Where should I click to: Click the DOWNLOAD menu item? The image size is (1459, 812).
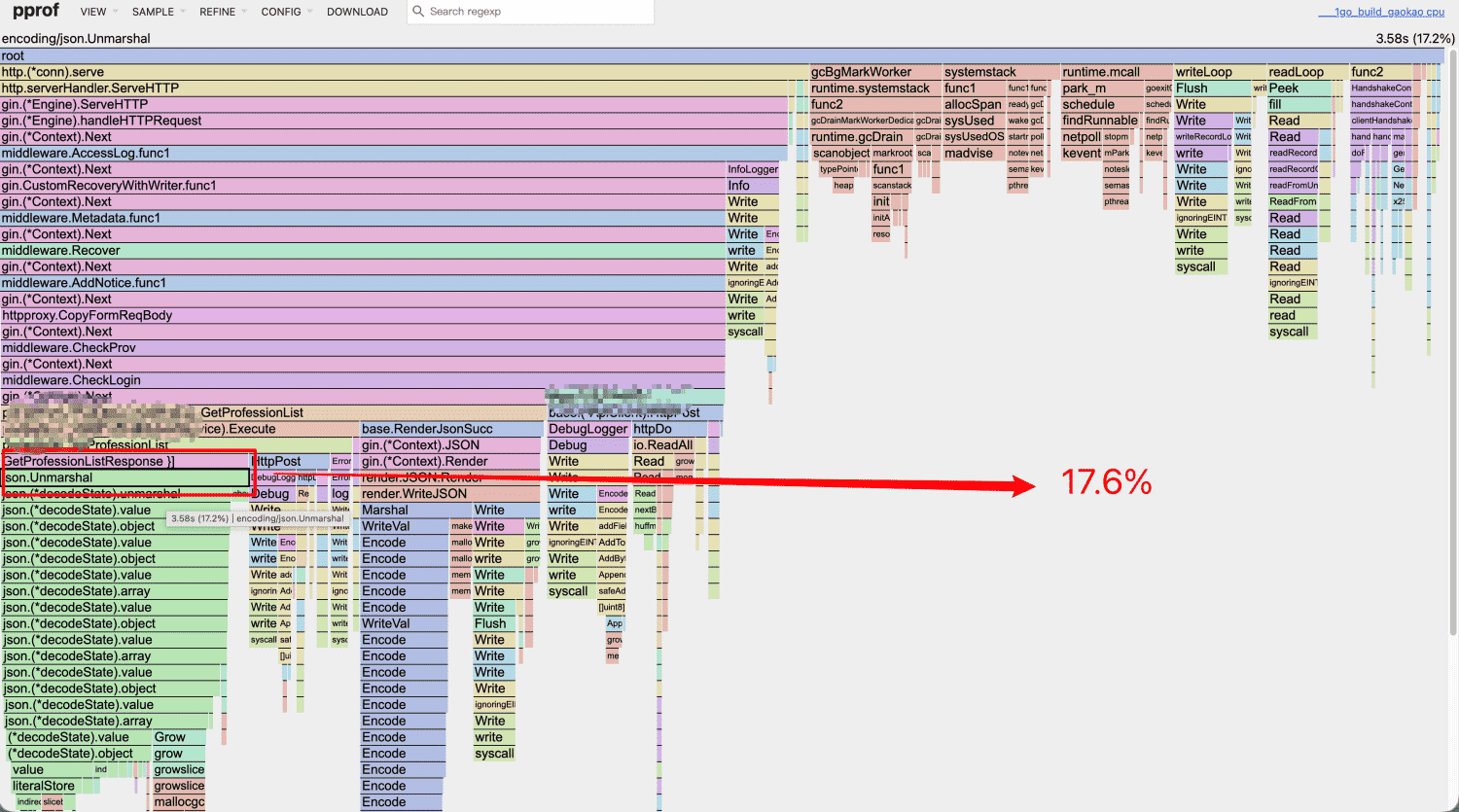[357, 12]
